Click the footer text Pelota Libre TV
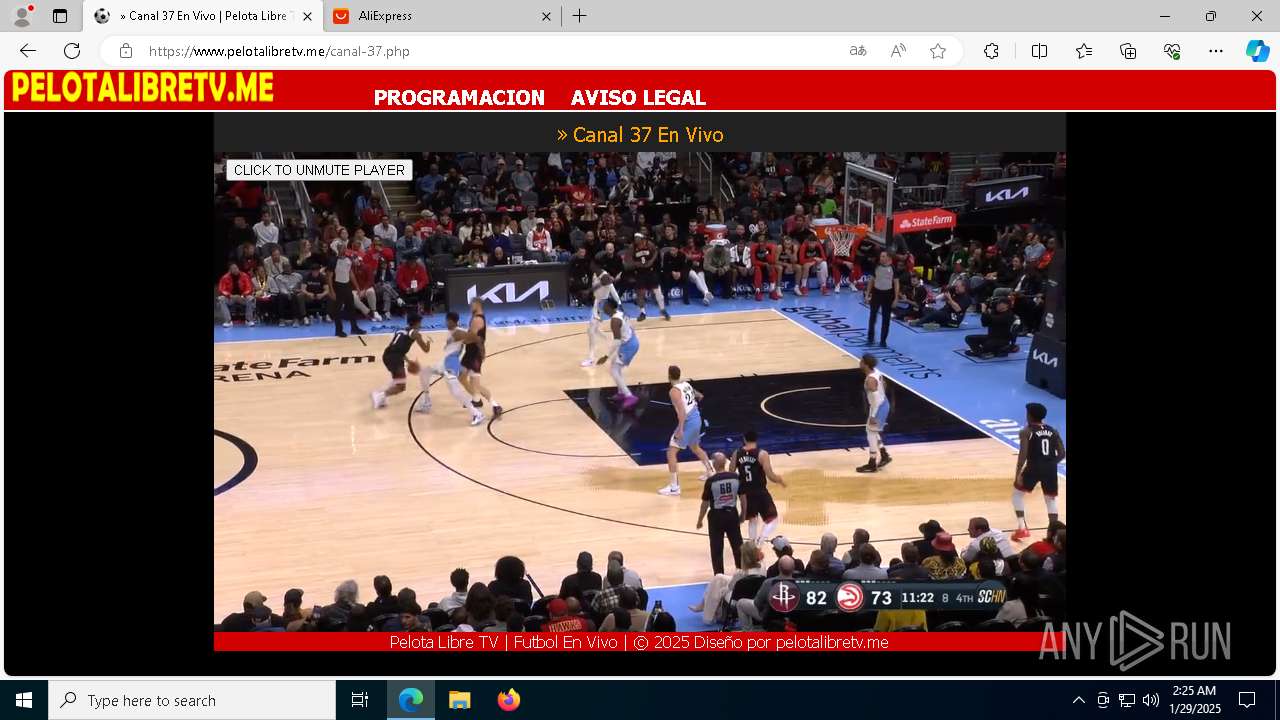The width and height of the screenshot is (1280, 720). (x=444, y=642)
